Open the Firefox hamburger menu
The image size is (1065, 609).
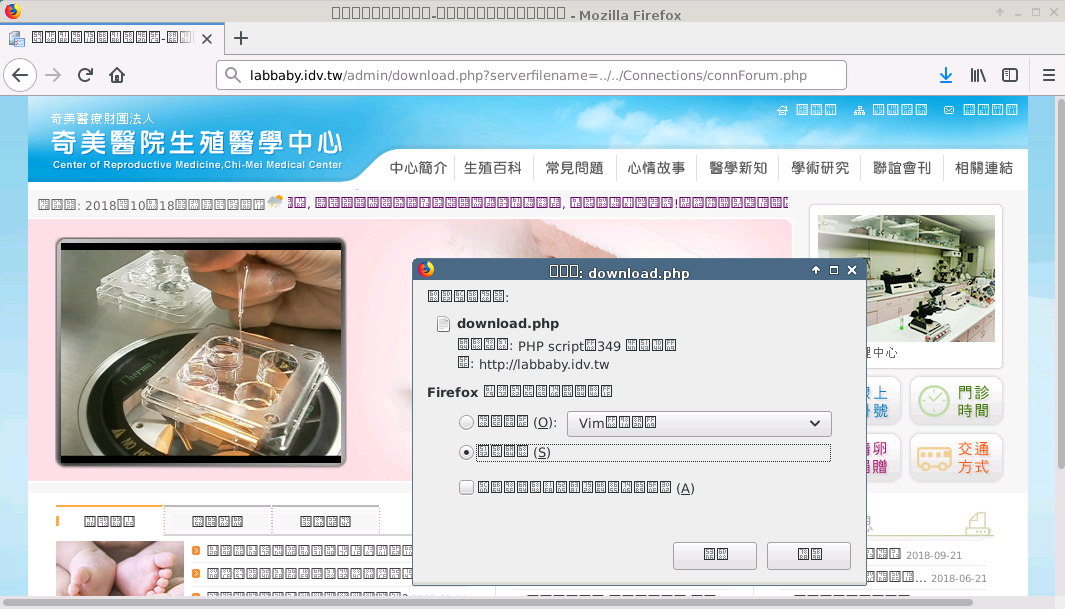[x=1049, y=75]
